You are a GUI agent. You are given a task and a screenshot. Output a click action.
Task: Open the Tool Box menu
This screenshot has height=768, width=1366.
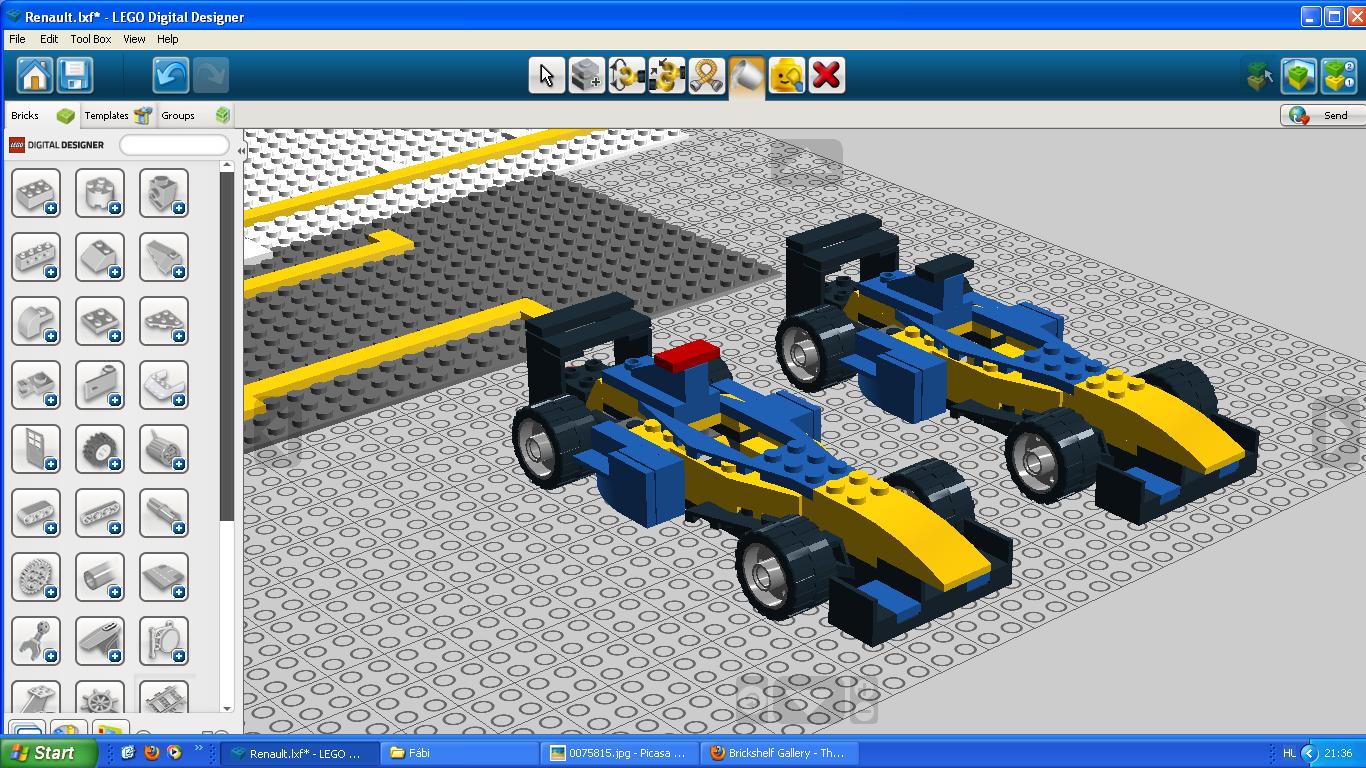pos(91,39)
